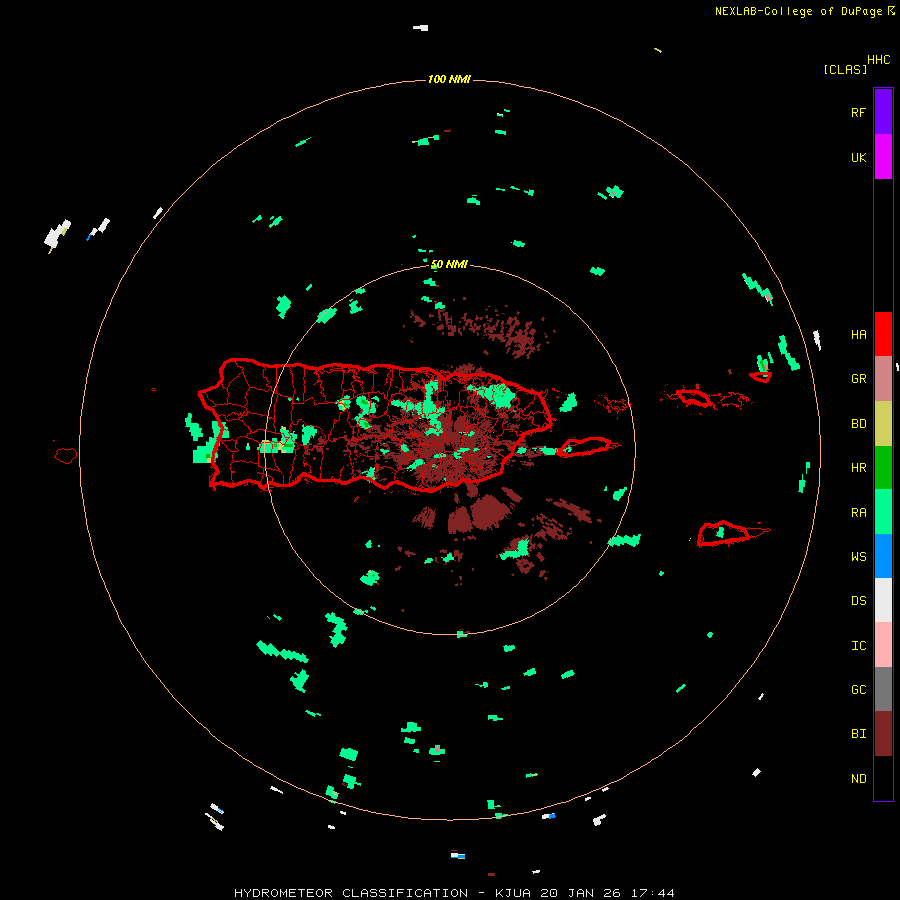Click the WS blue legend swatch
The width and height of the screenshot is (900, 900).
883,556
